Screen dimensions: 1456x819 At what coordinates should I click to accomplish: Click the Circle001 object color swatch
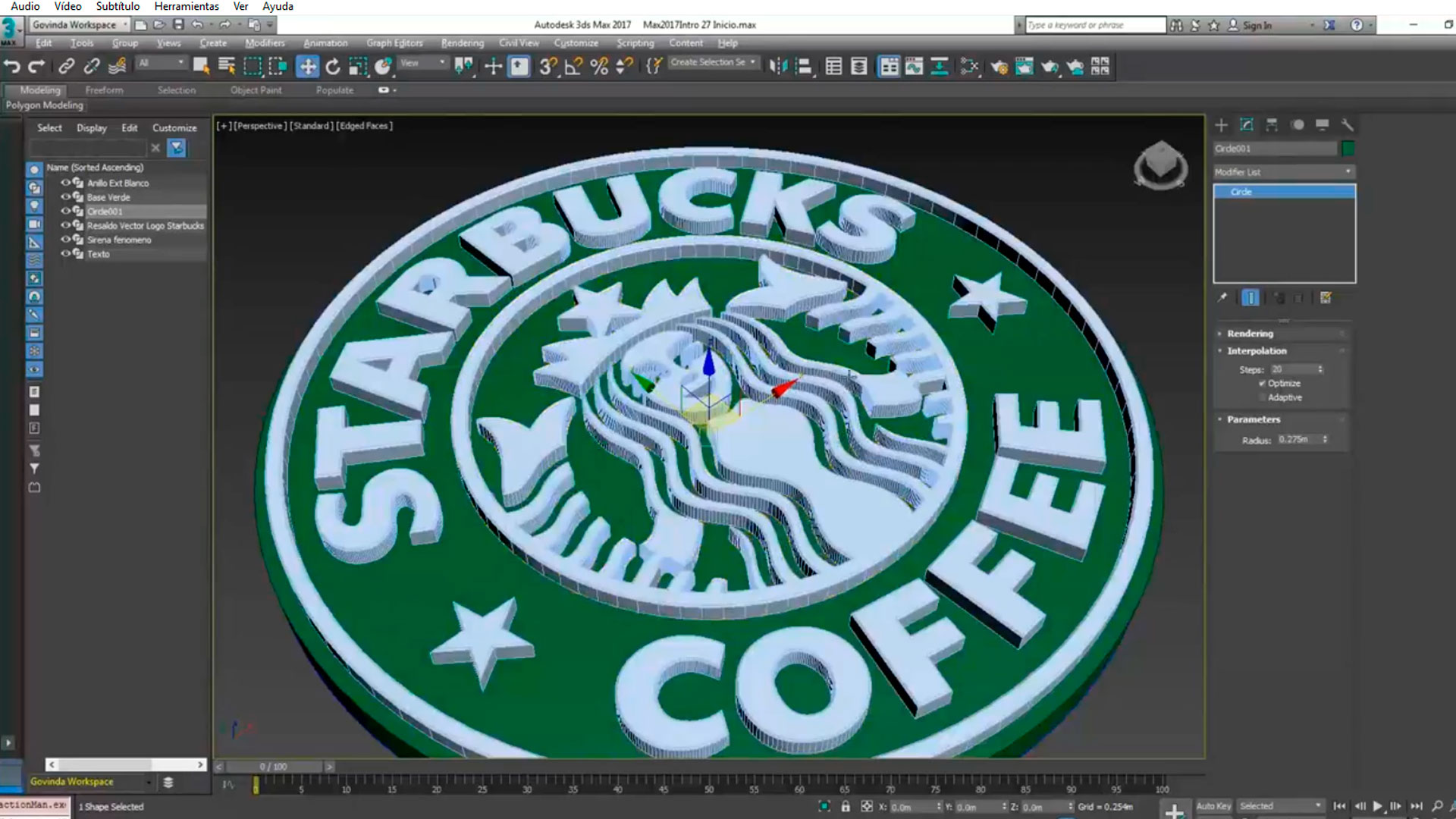click(x=1348, y=149)
